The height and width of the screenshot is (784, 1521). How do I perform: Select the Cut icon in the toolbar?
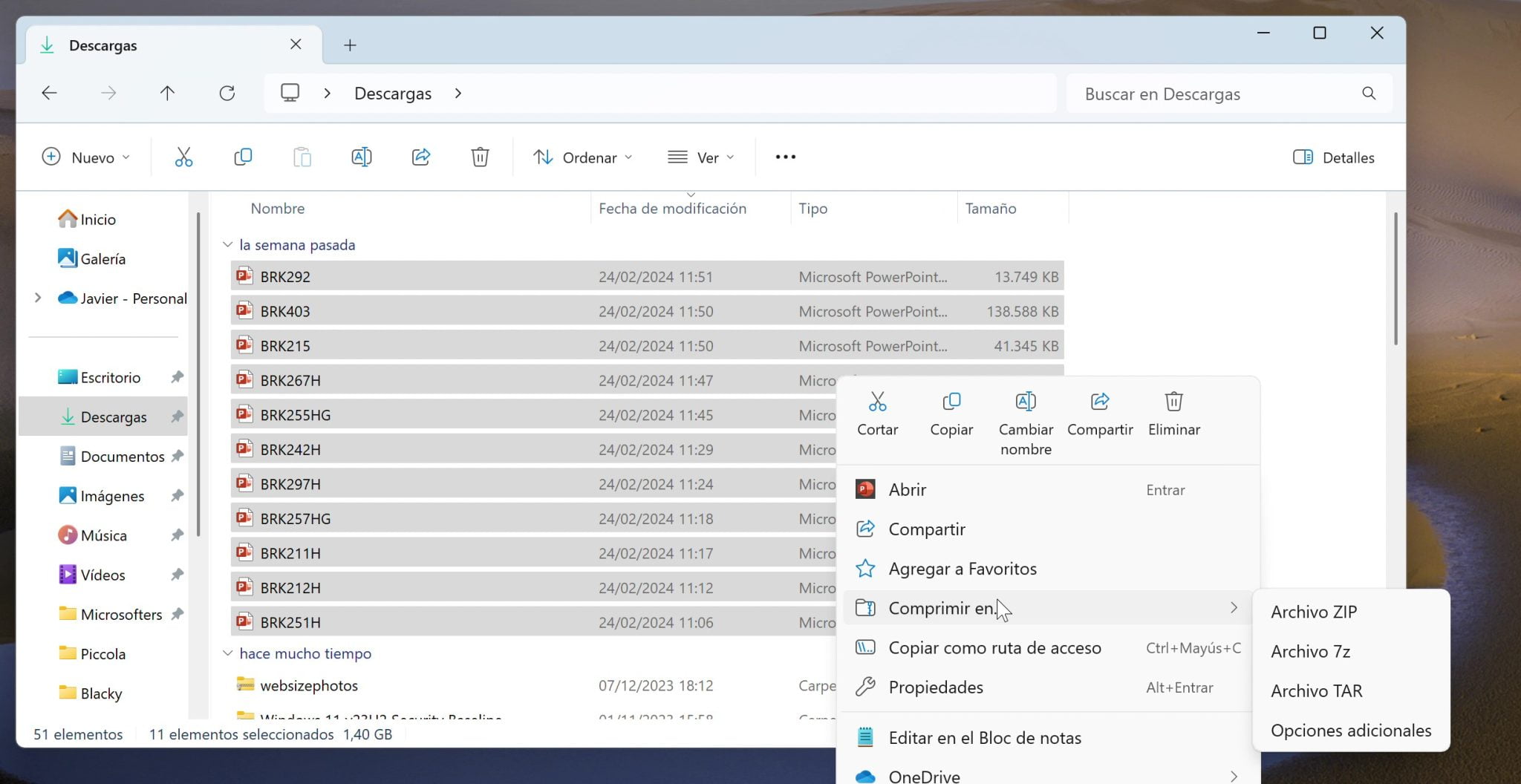pyautogui.click(x=183, y=157)
